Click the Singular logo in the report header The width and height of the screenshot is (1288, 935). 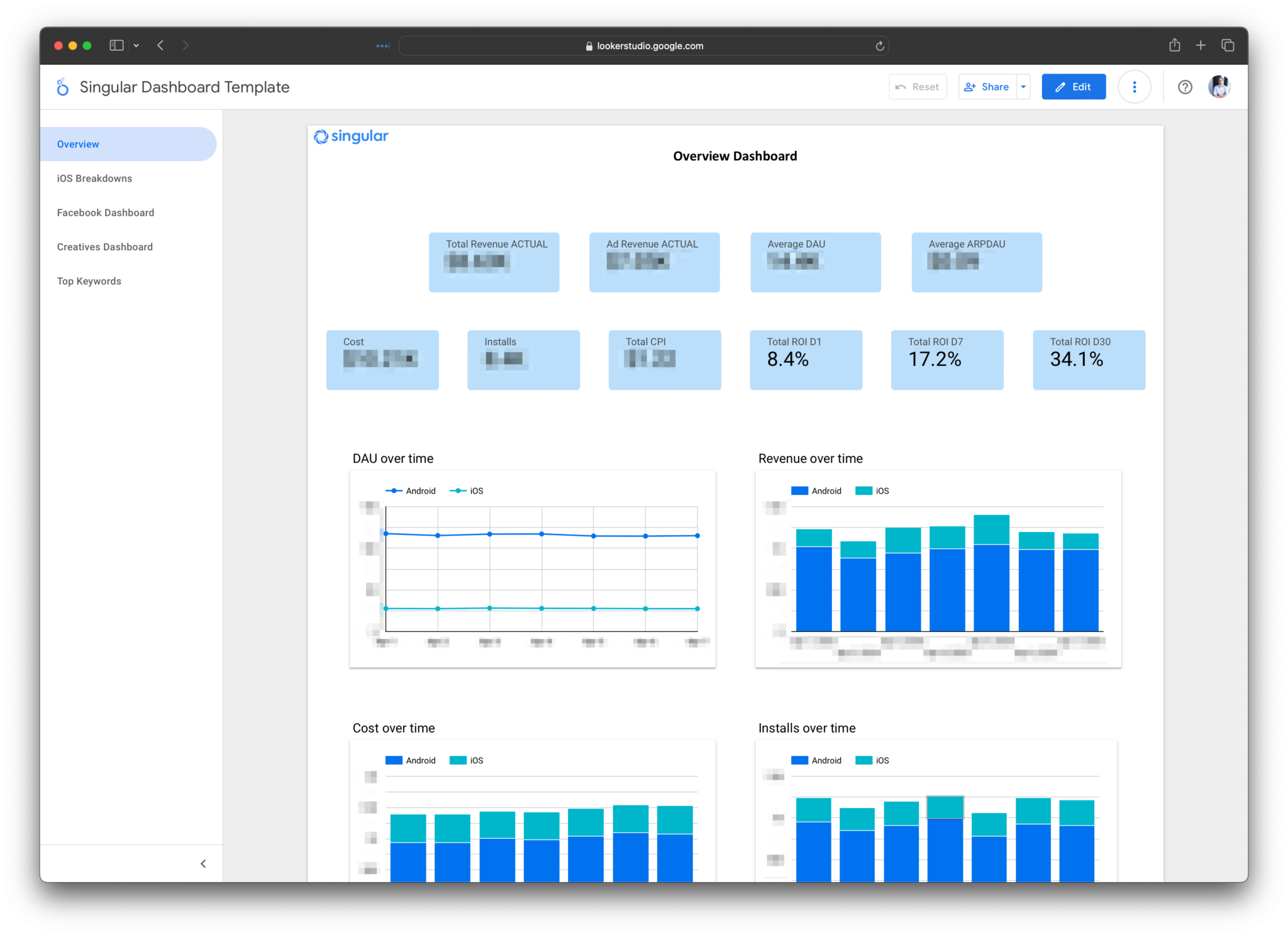[351, 136]
